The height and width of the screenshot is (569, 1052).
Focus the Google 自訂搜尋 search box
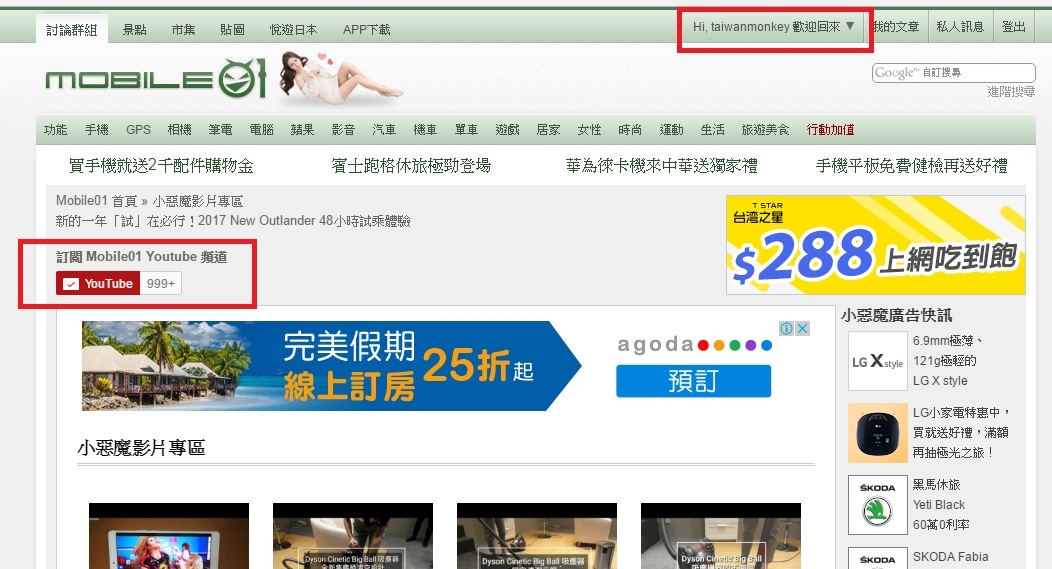tap(953, 72)
